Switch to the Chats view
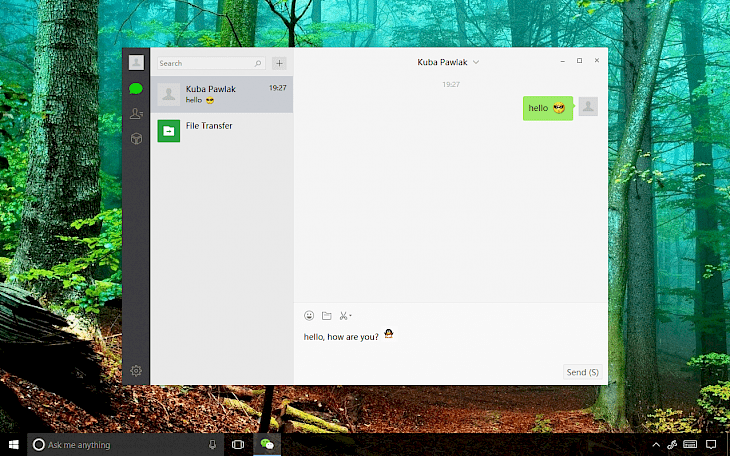The height and width of the screenshot is (456, 730). (x=136, y=88)
